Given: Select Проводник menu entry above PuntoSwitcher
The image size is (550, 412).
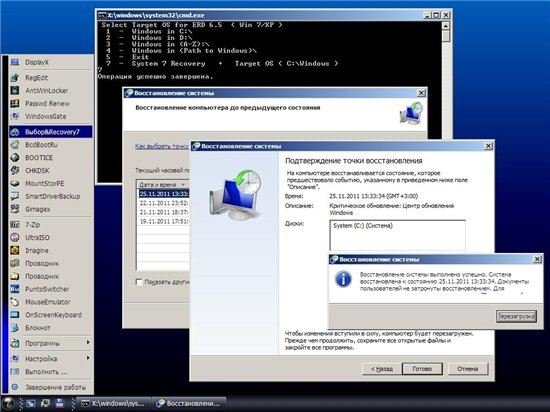Looking at the screenshot, I should coord(42,276).
